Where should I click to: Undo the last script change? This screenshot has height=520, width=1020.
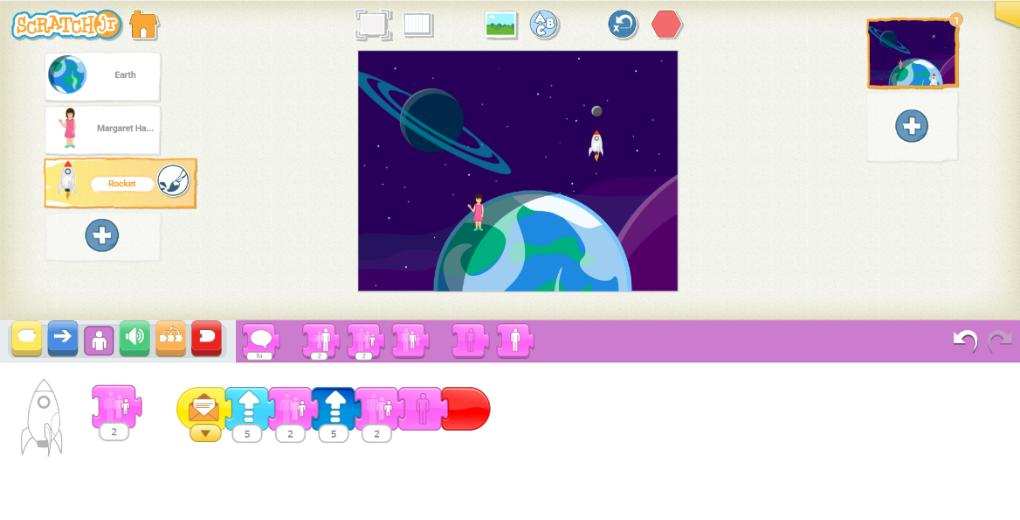965,341
